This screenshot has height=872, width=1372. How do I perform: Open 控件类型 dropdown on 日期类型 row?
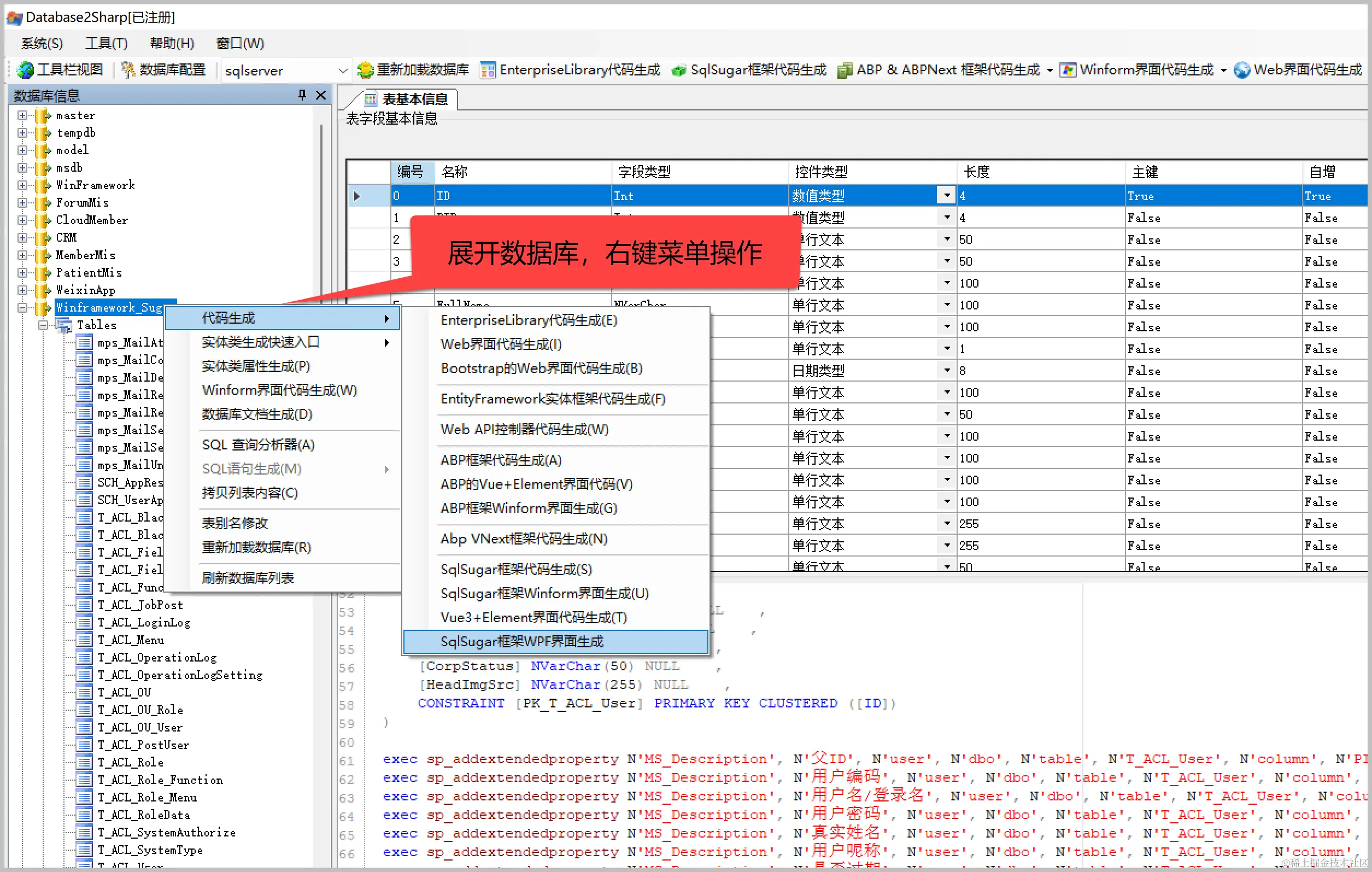[946, 371]
